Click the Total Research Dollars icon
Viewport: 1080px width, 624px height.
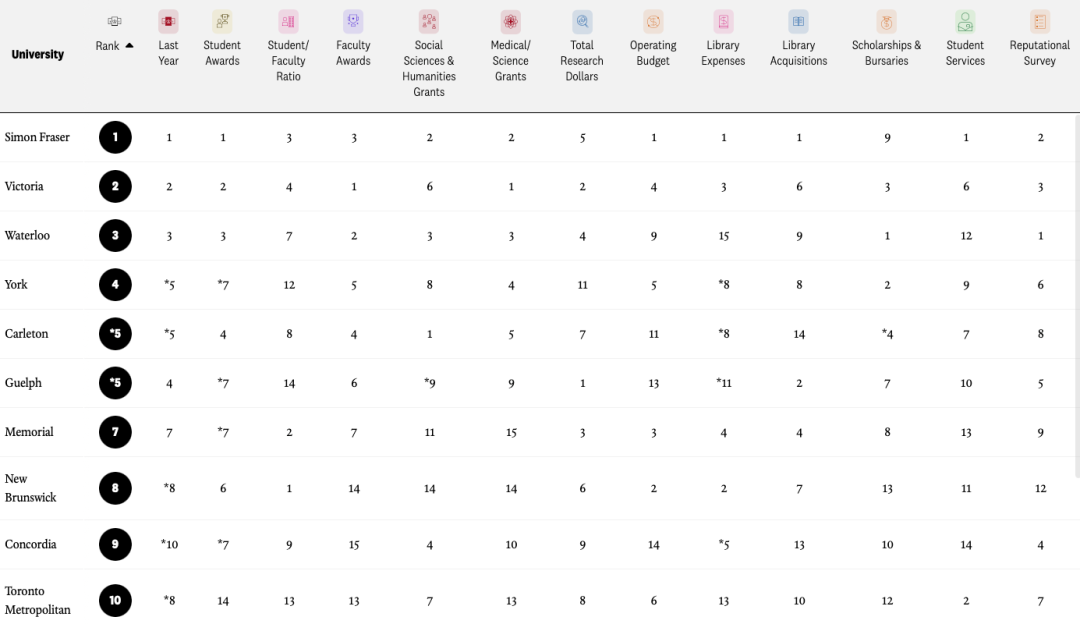582,21
